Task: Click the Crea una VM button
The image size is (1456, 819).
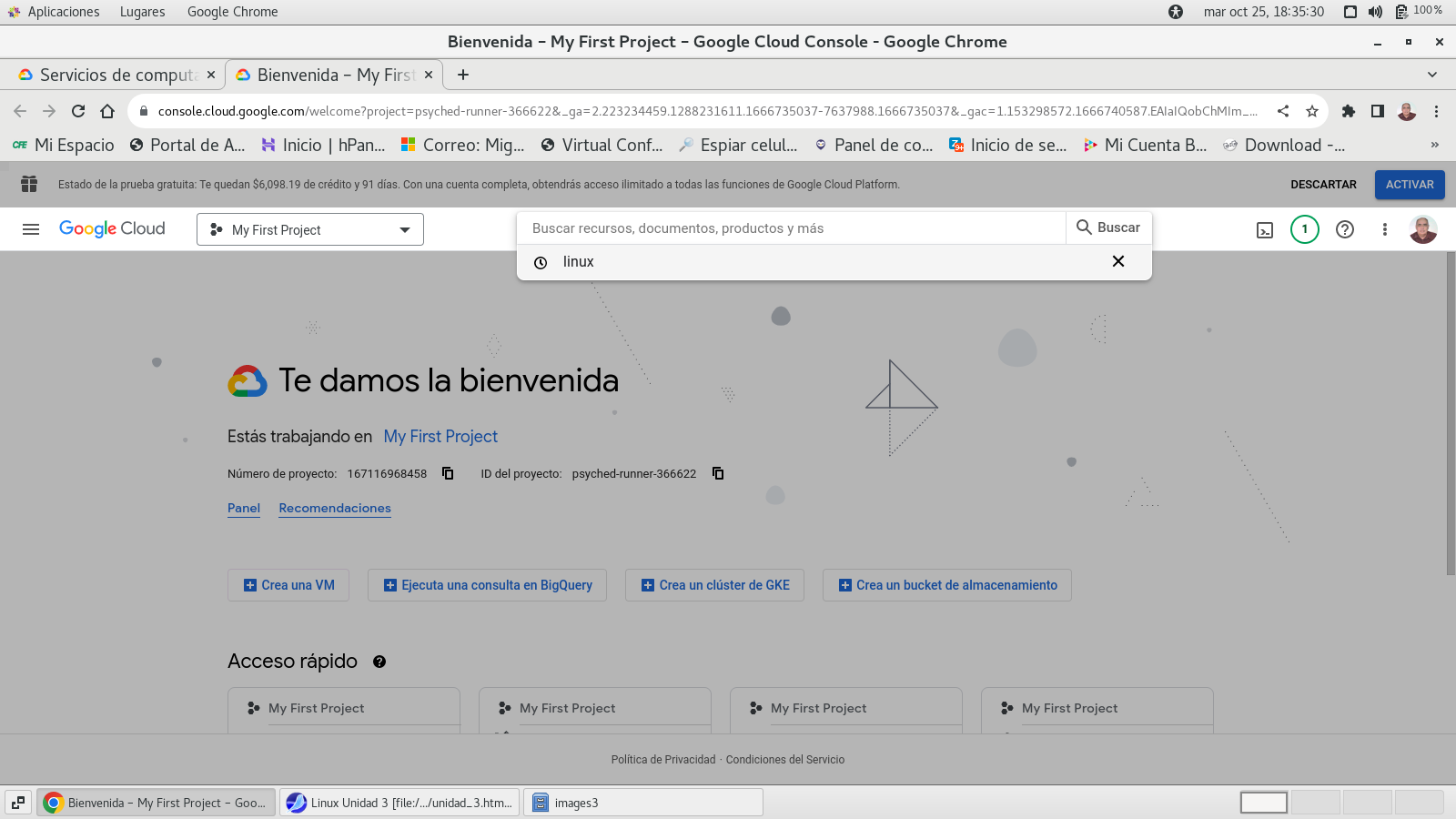Action: (289, 585)
